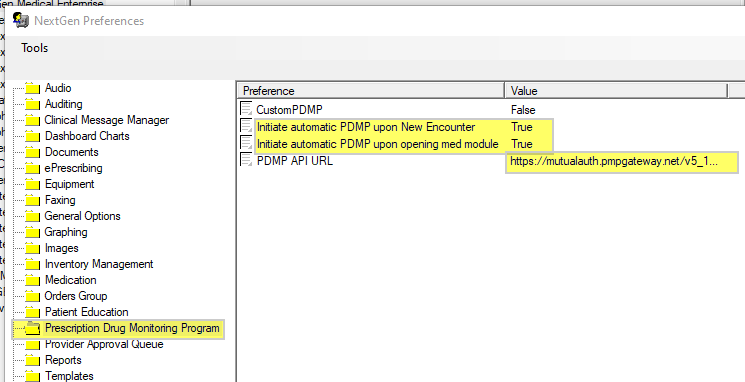Open Clinical Message Manager preferences
Image resolution: width=745 pixels, height=382 pixels.
tap(107, 120)
